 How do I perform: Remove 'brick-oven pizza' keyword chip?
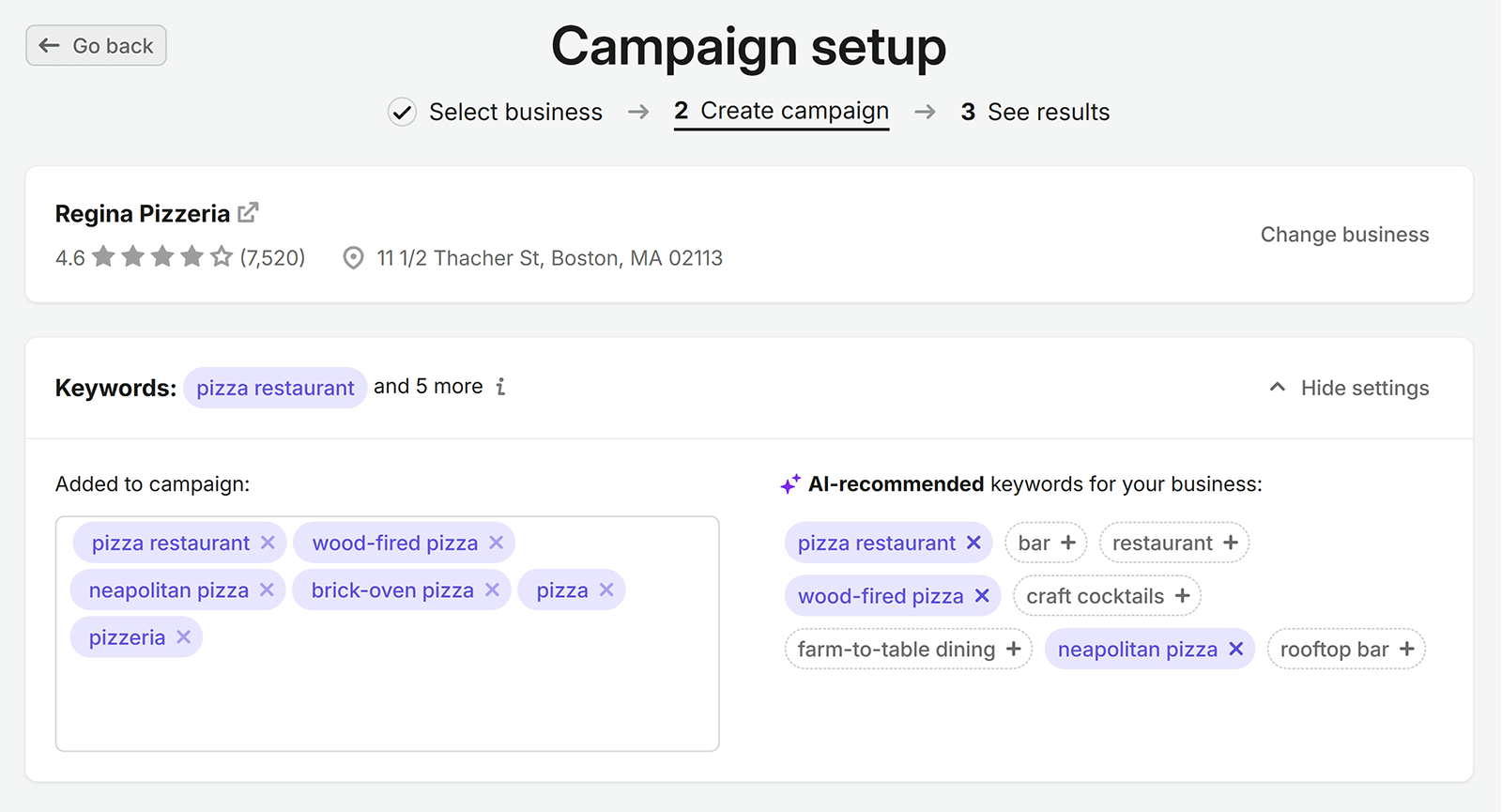click(x=492, y=590)
